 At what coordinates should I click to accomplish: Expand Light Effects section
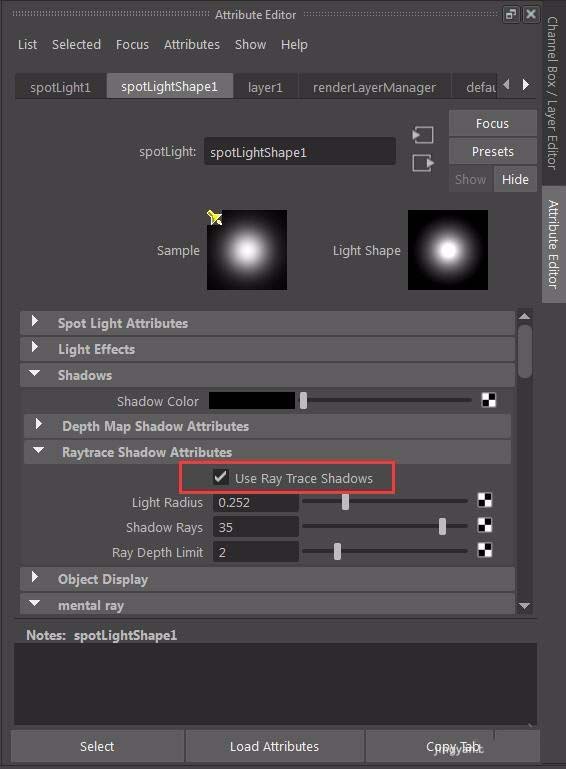click(34, 347)
